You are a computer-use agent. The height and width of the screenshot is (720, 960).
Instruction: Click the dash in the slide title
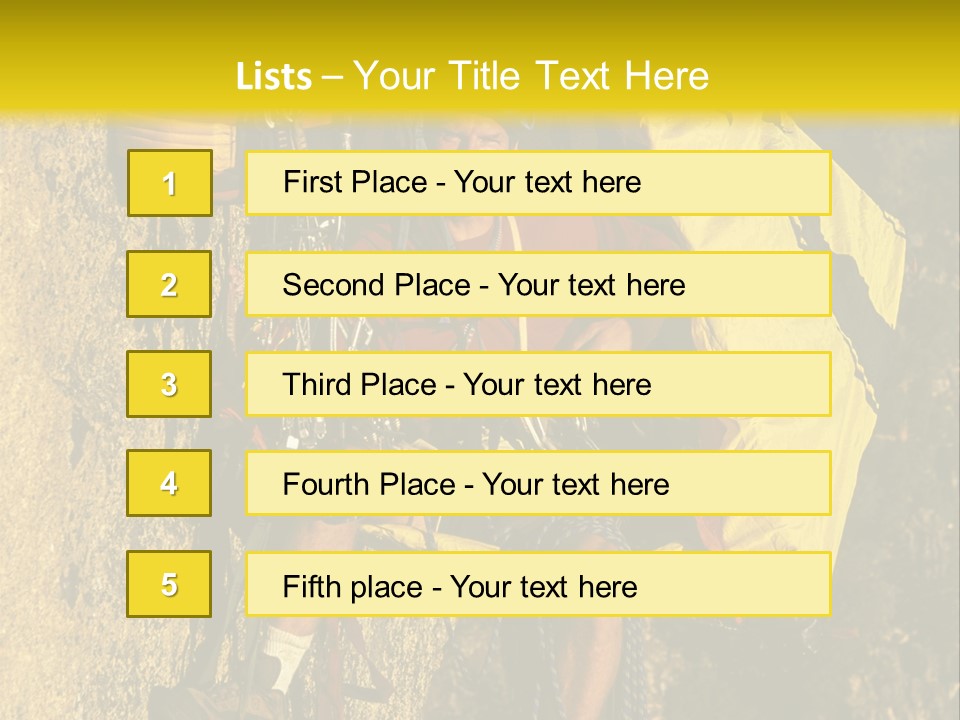pyautogui.click(x=333, y=77)
